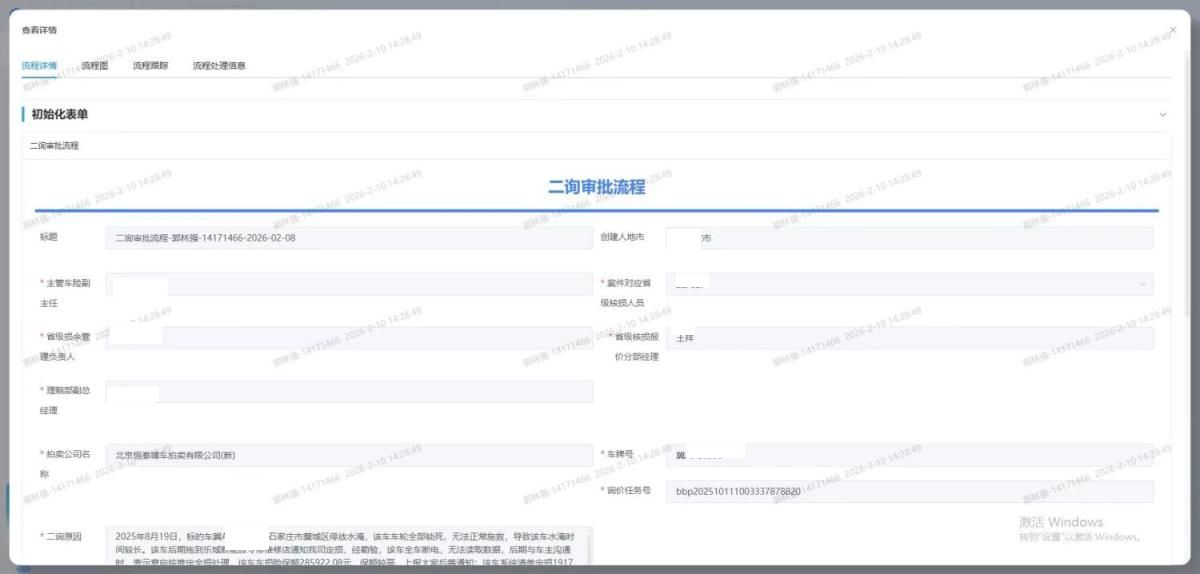Click the 主管车险副主任 field
Image resolution: width=1200 pixels, height=574 pixels.
tap(348, 285)
